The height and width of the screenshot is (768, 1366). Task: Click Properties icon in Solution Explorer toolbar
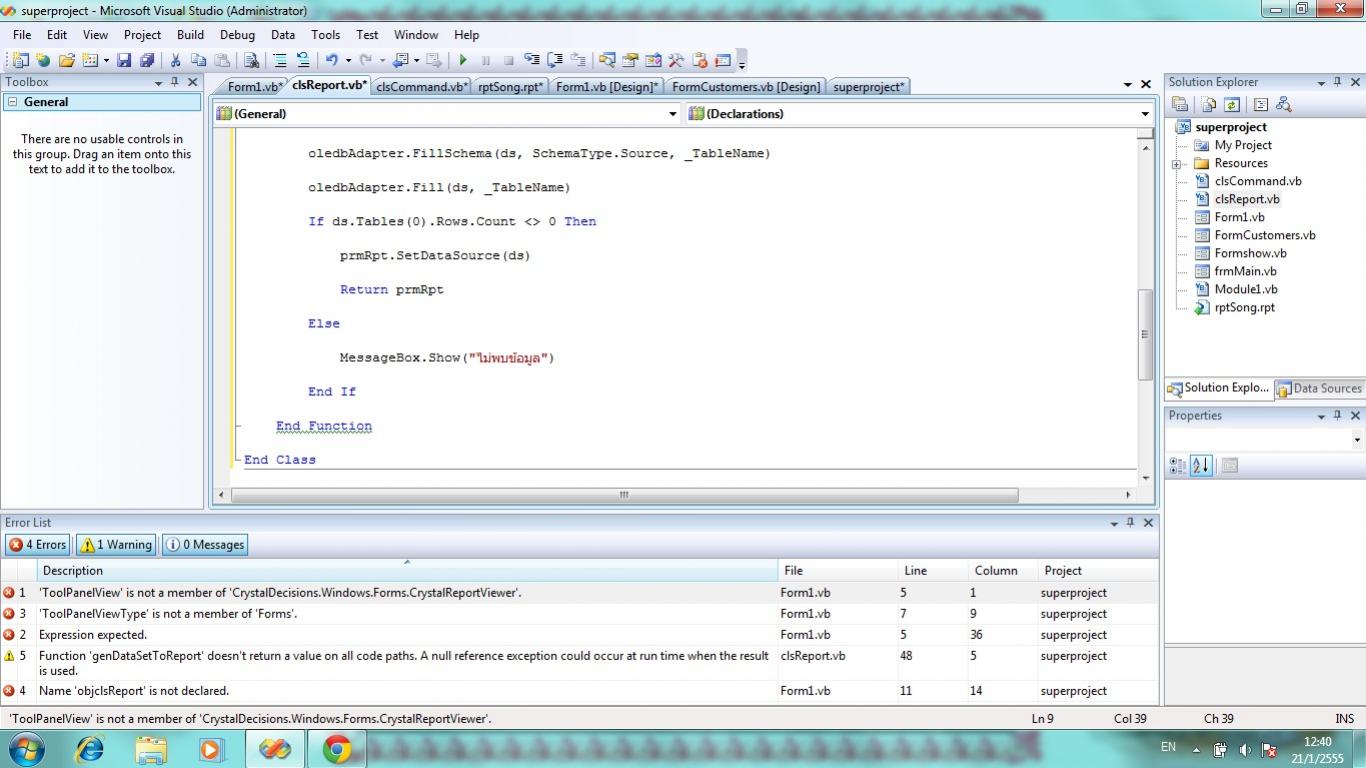coord(1180,104)
